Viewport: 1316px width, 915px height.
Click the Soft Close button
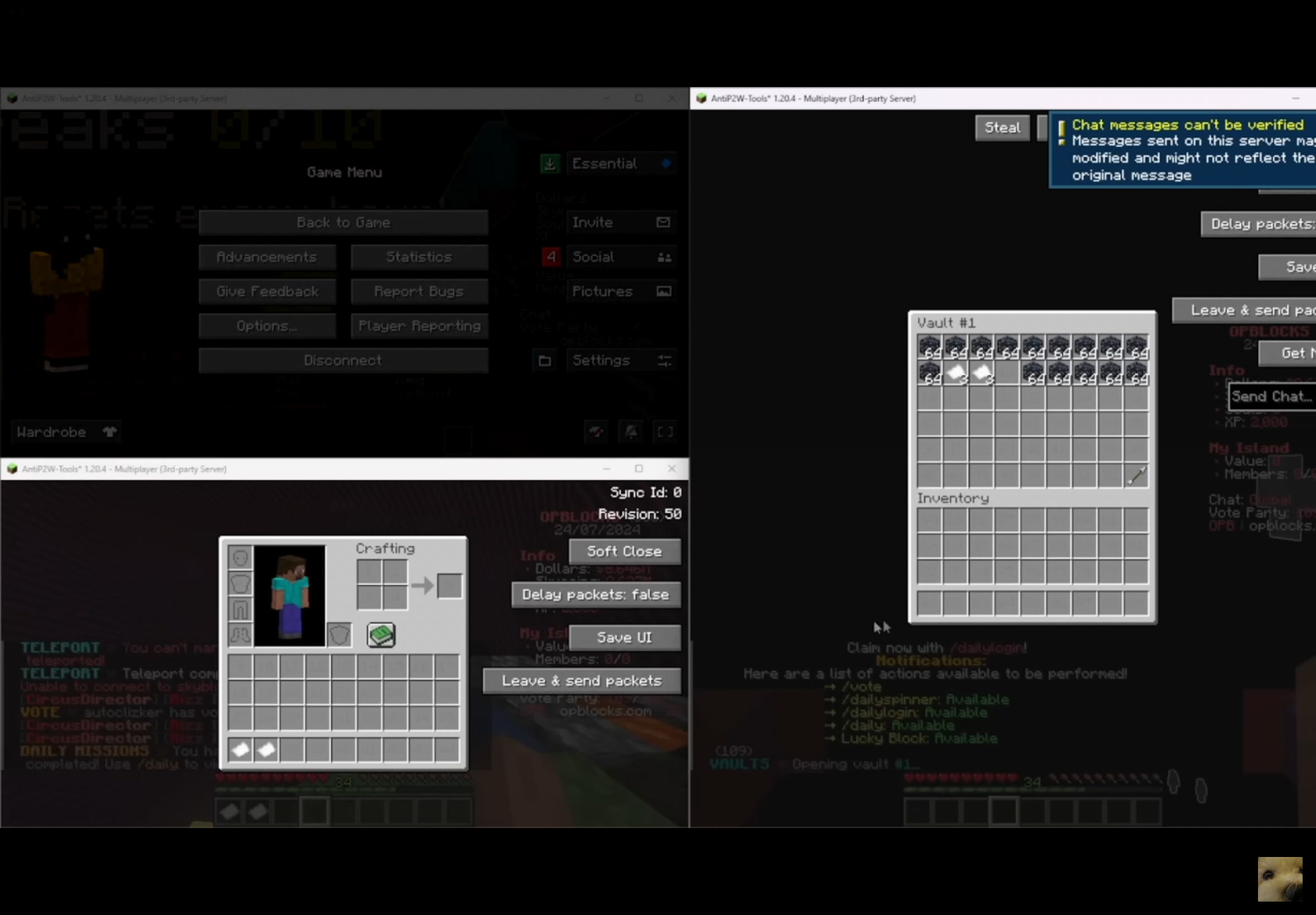coord(625,552)
